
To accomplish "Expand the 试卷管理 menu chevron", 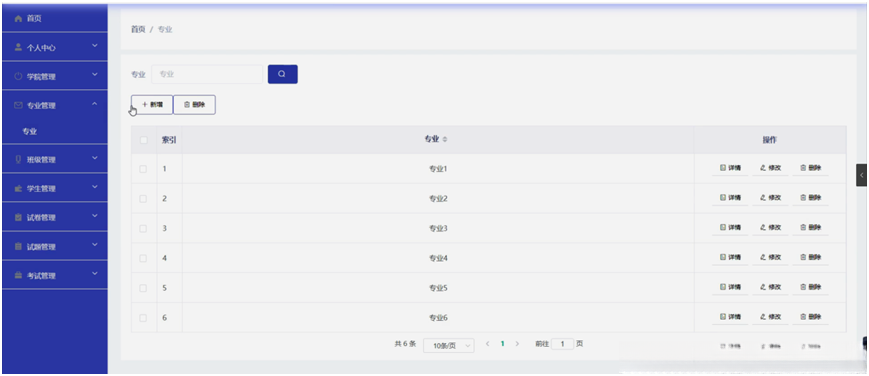I will click(95, 216).
